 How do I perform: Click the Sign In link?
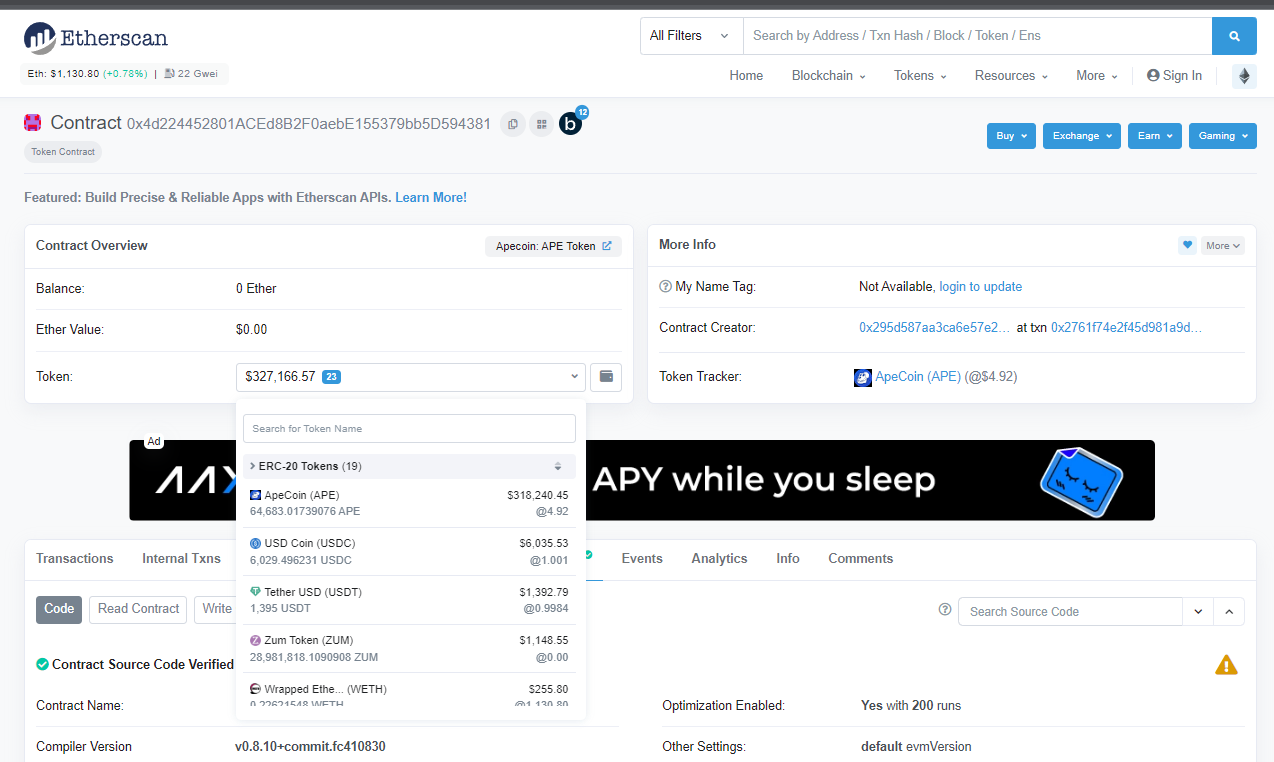(x=1174, y=76)
